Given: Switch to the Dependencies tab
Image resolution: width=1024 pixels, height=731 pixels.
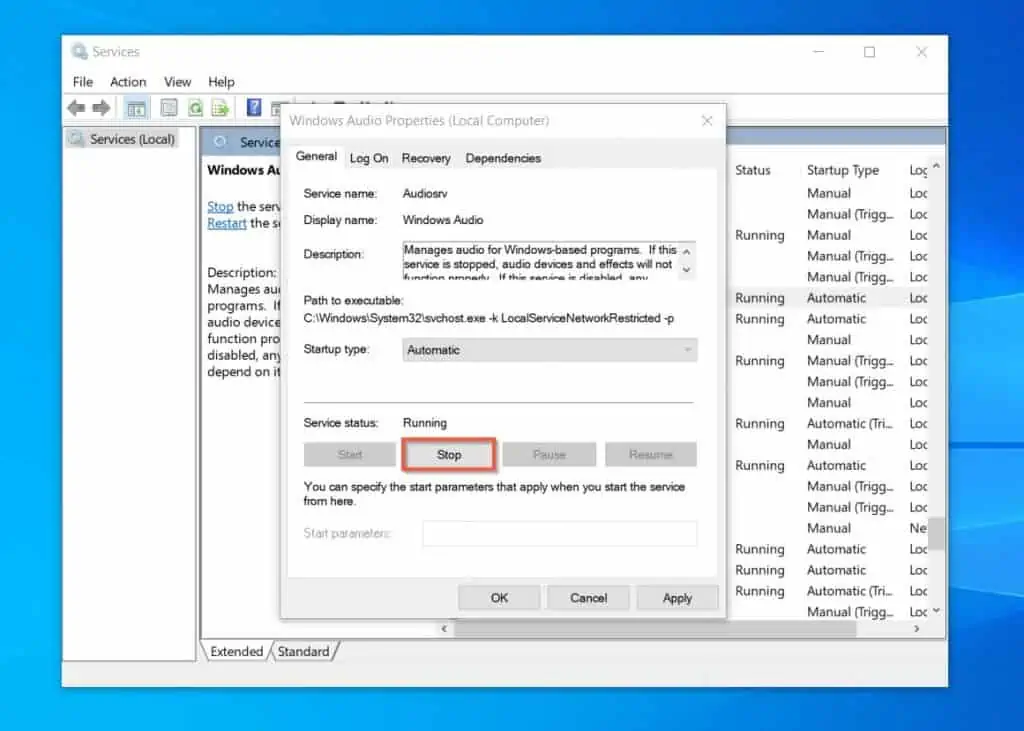Looking at the screenshot, I should (x=504, y=158).
